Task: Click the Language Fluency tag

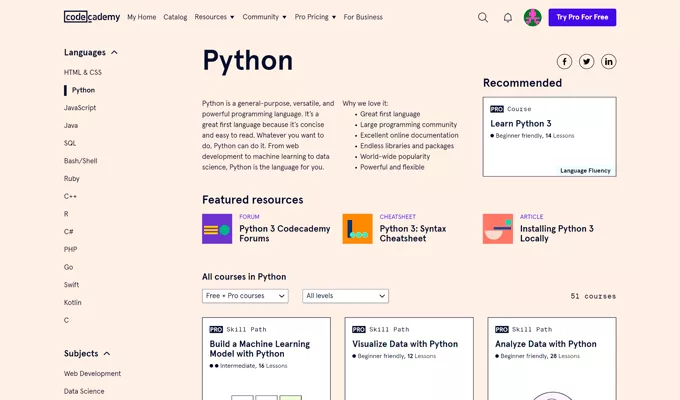Action: pos(585,170)
